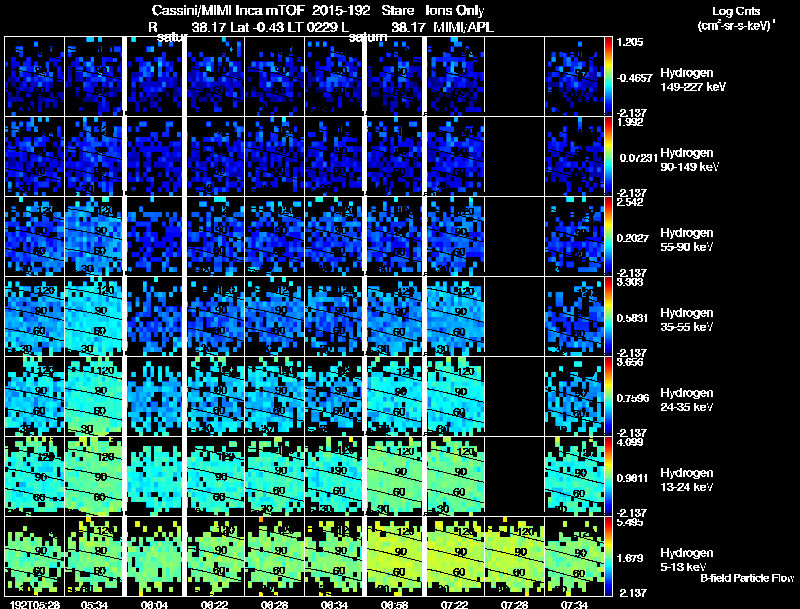Click the Hydrogen 55-90 keV row label

coord(687,240)
